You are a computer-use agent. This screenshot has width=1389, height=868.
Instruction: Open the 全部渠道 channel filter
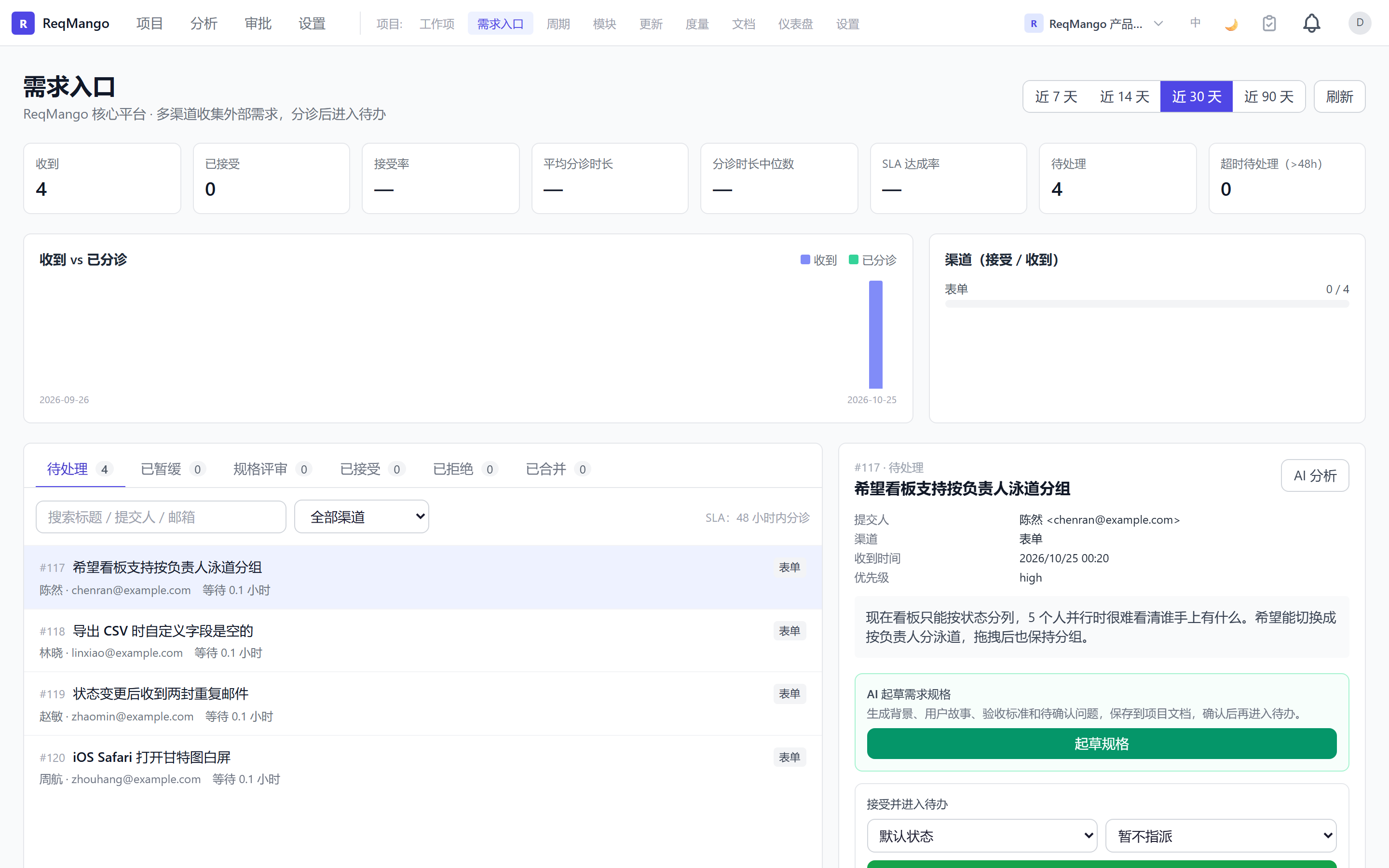(x=362, y=516)
